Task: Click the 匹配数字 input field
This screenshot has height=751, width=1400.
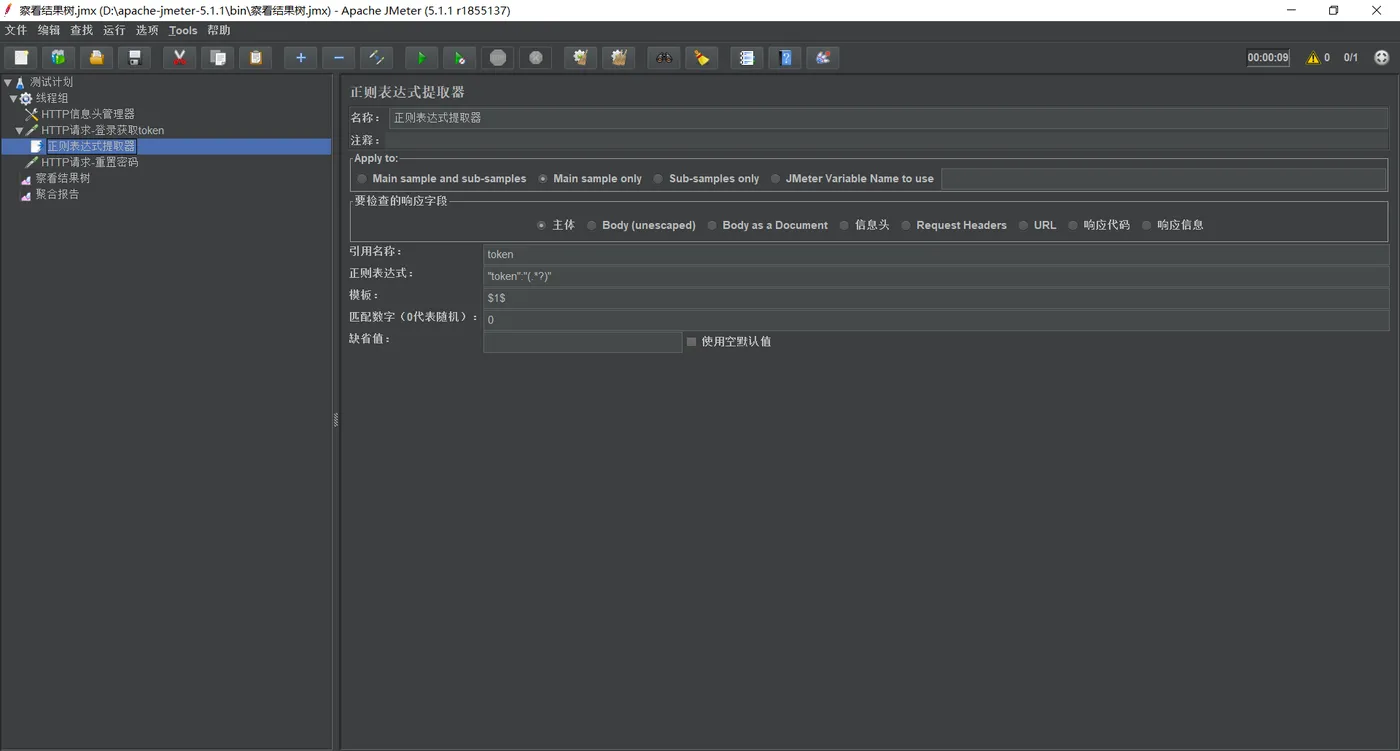Action: pos(936,320)
